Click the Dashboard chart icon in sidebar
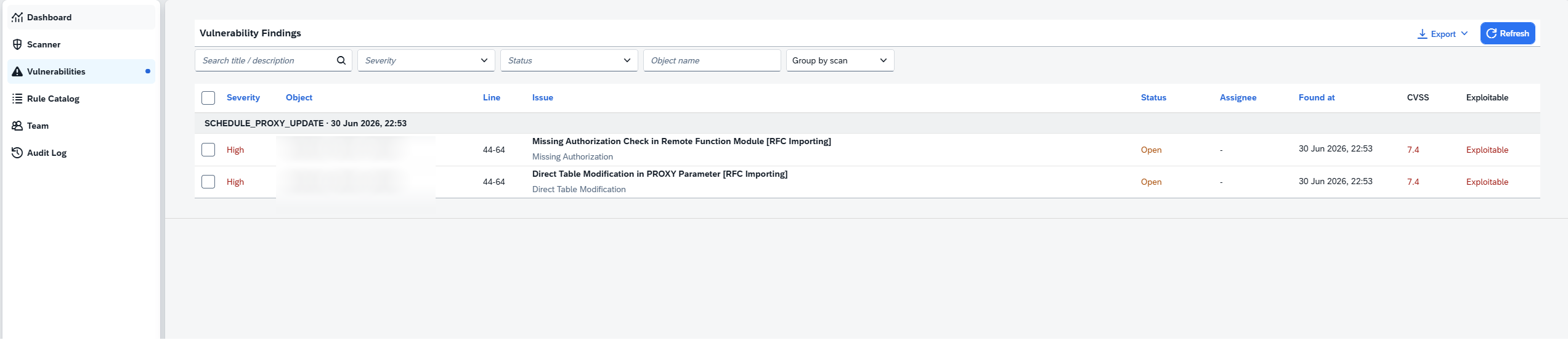Screen dimensions: 1568x340 17,17
